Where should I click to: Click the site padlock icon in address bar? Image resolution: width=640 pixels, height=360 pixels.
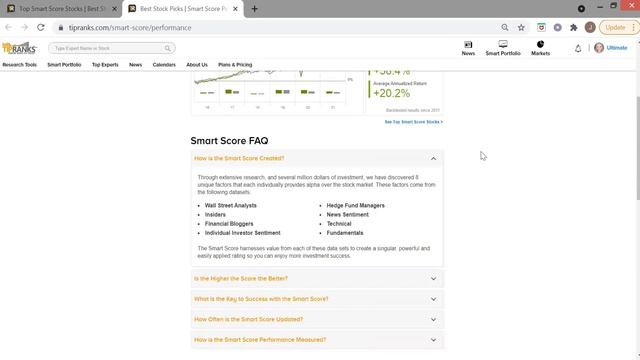[x=61, y=28]
